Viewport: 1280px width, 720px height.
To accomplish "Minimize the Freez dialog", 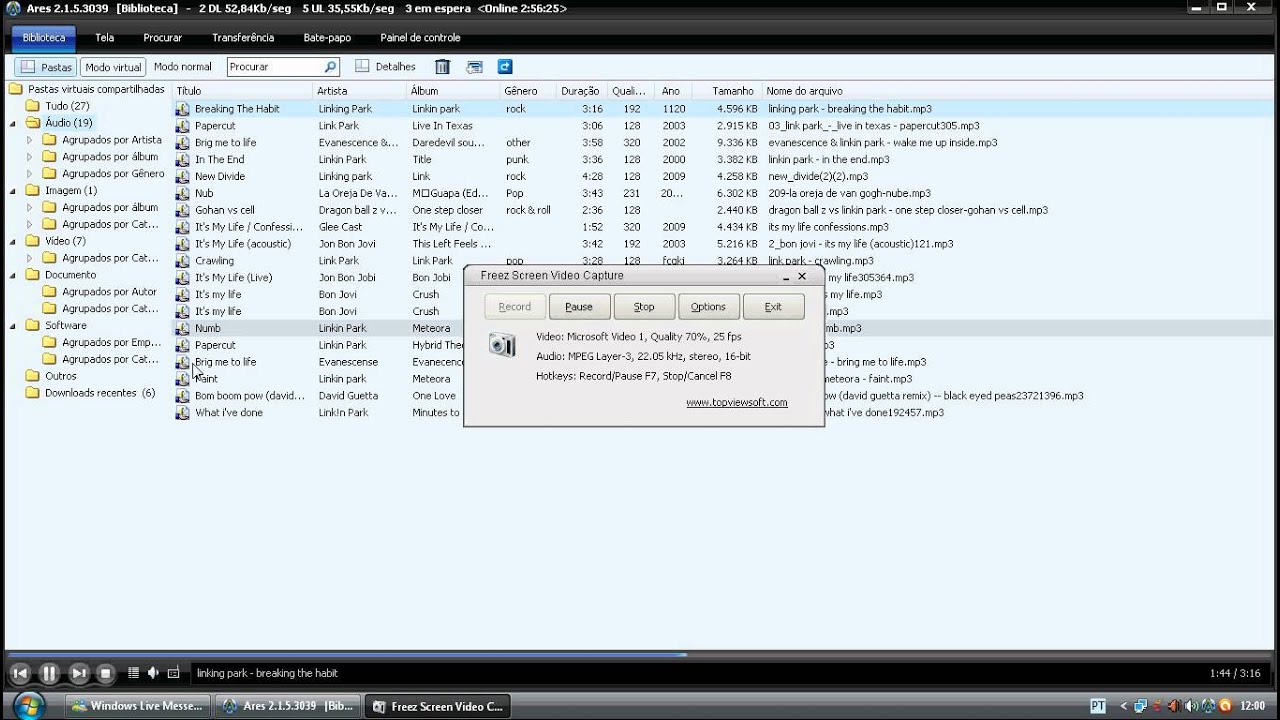I will click(x=786, y=277).
